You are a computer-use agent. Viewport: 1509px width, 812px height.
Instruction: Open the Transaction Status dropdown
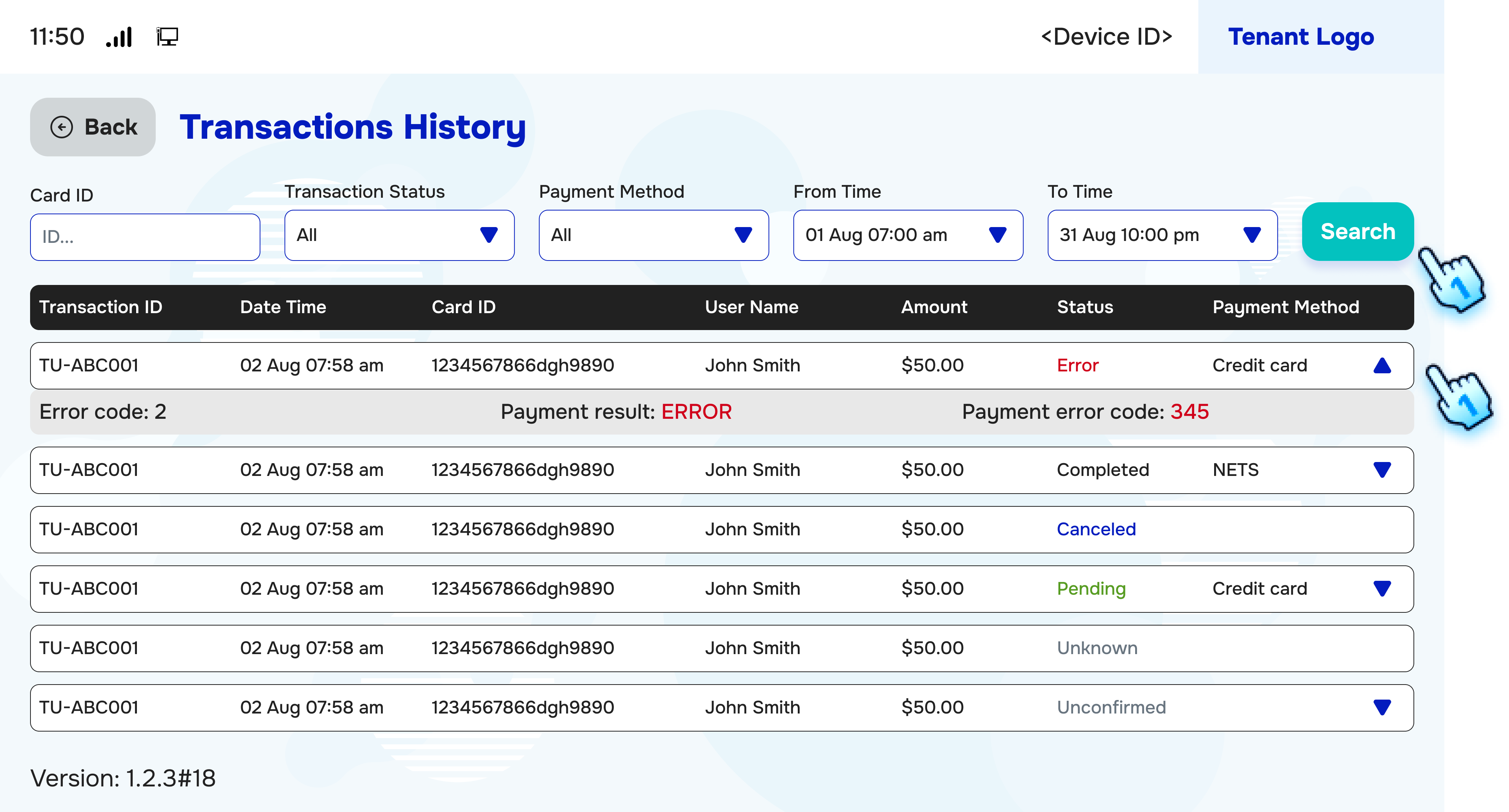click(399, 235)
